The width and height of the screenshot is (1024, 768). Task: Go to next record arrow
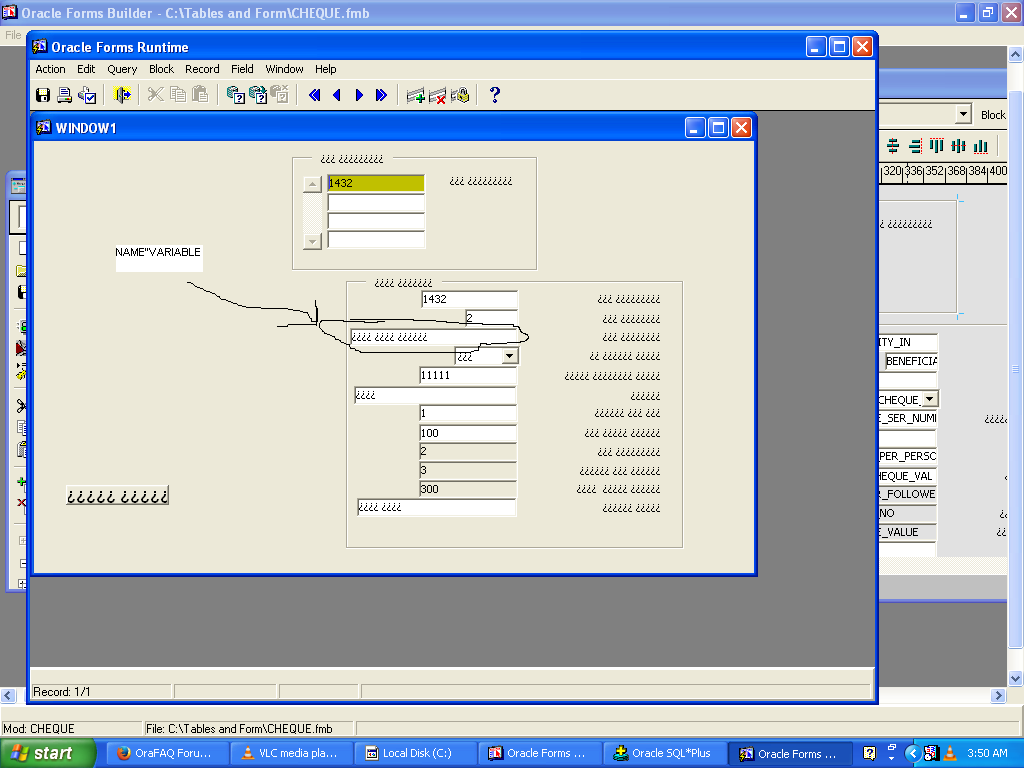[x=359, y=95]
